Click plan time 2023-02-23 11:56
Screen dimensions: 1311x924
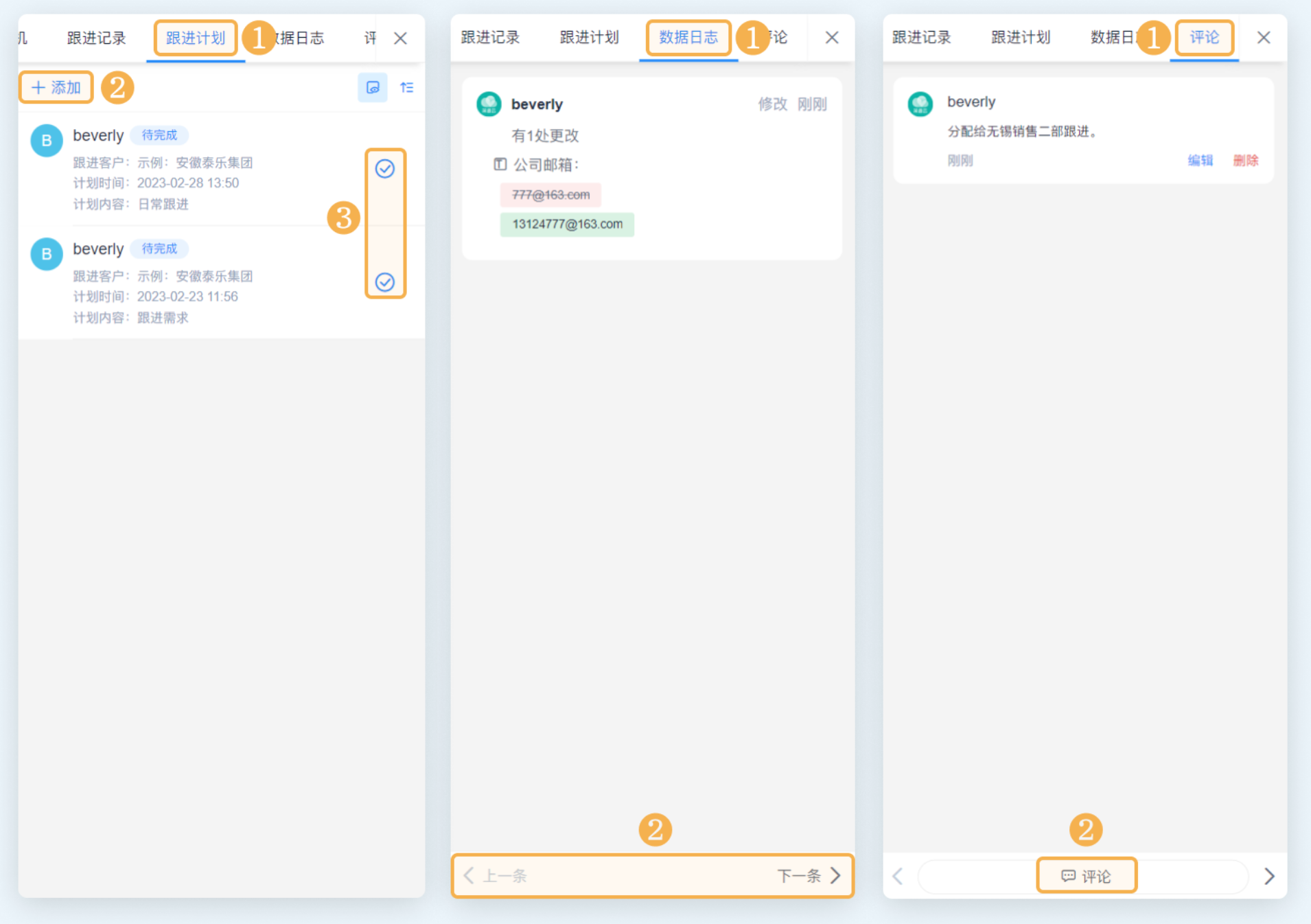tap(187, 297)
